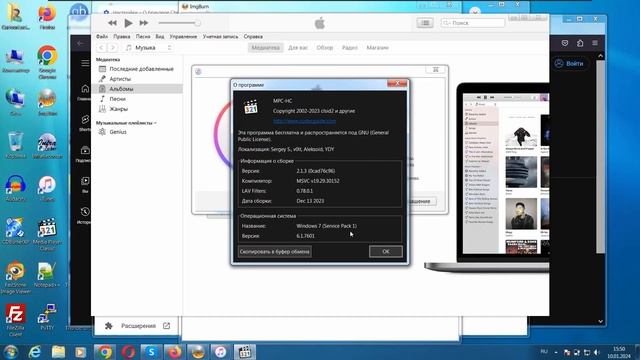640x360 pixels.
Task: Select Последние добавленные in sidebar
Action: [137, 69]
